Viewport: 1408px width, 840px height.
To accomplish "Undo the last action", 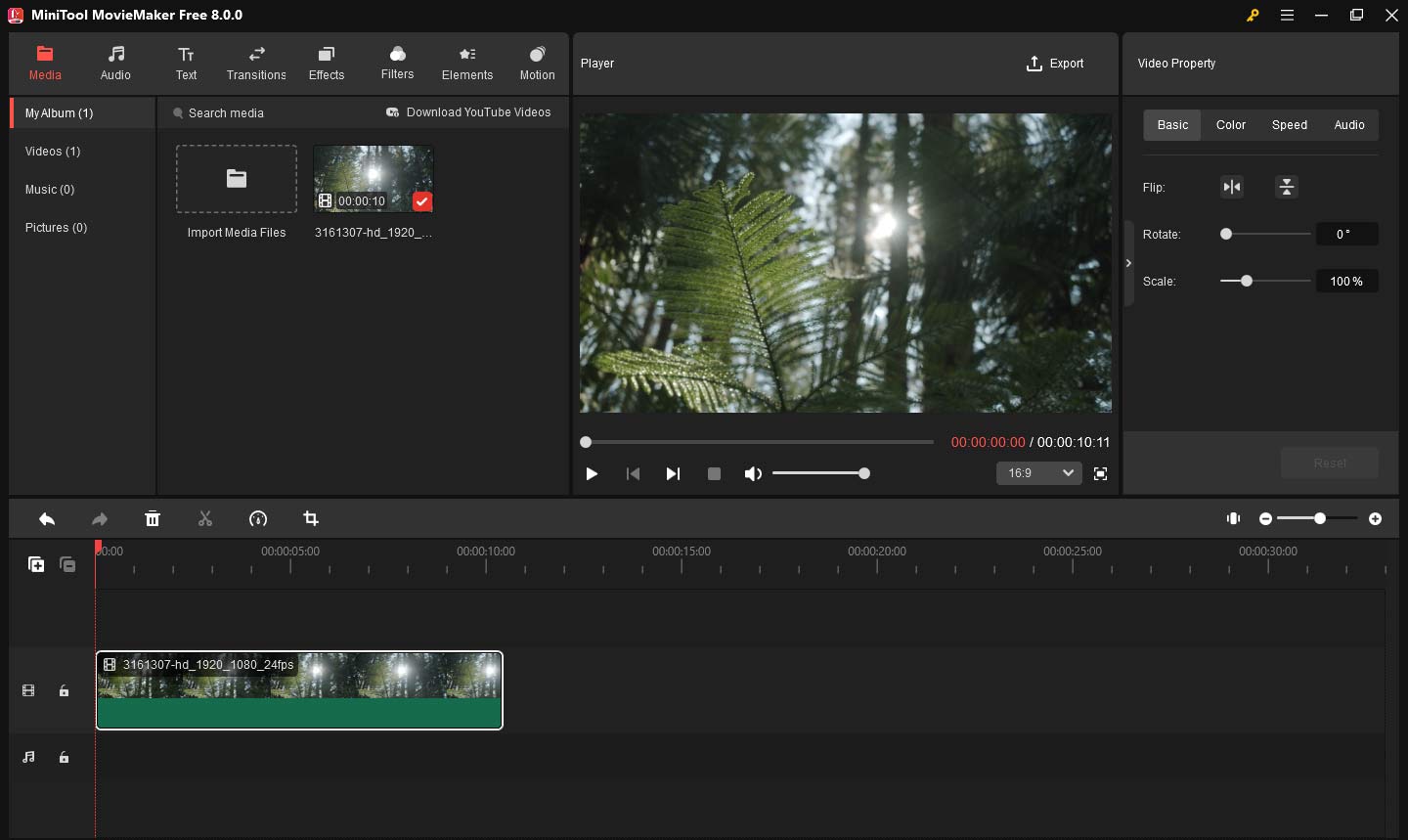I will tap(47, 519).
